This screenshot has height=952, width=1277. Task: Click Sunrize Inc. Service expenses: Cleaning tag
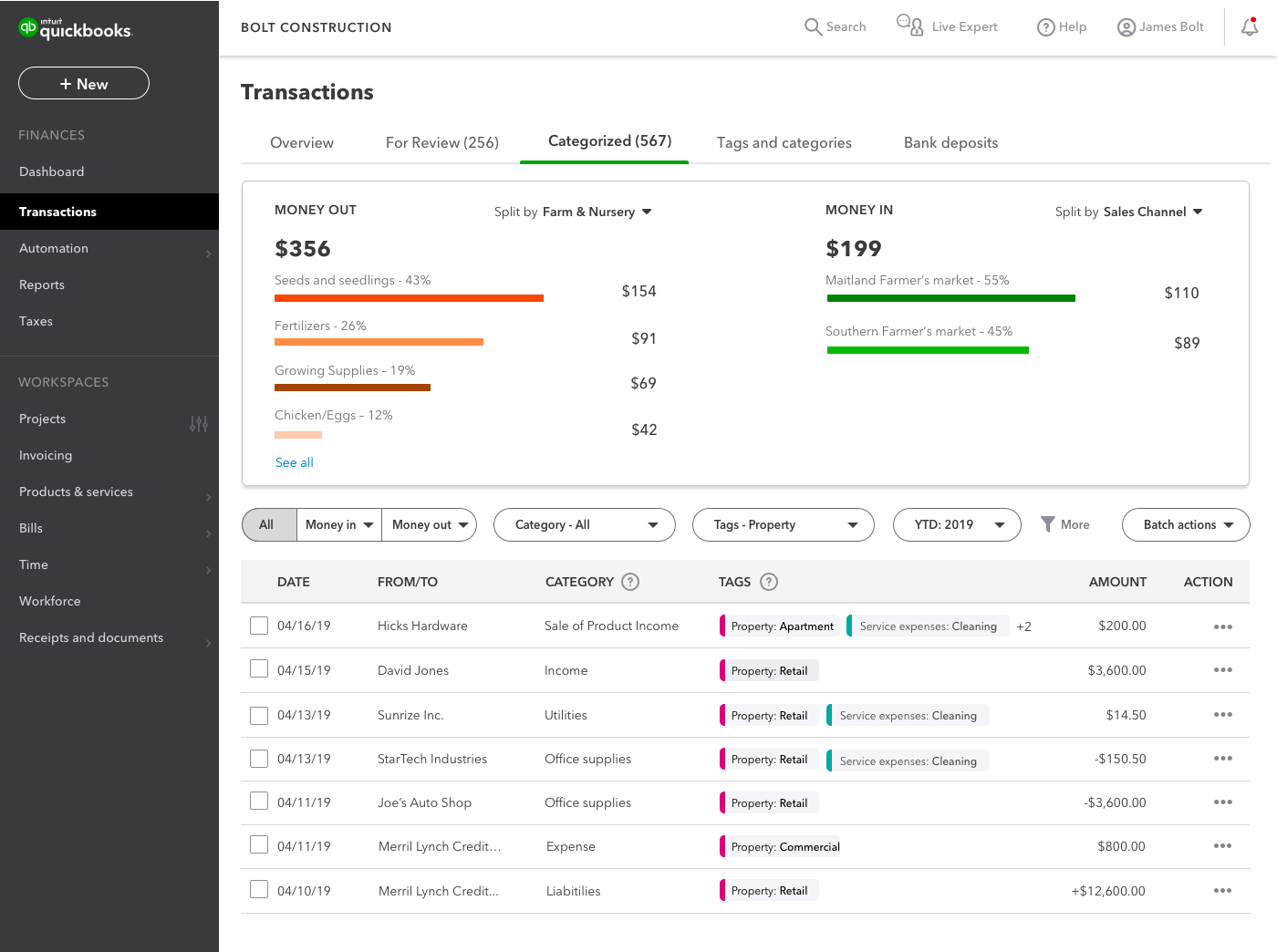pyautogui.click(x=908, y=715)
